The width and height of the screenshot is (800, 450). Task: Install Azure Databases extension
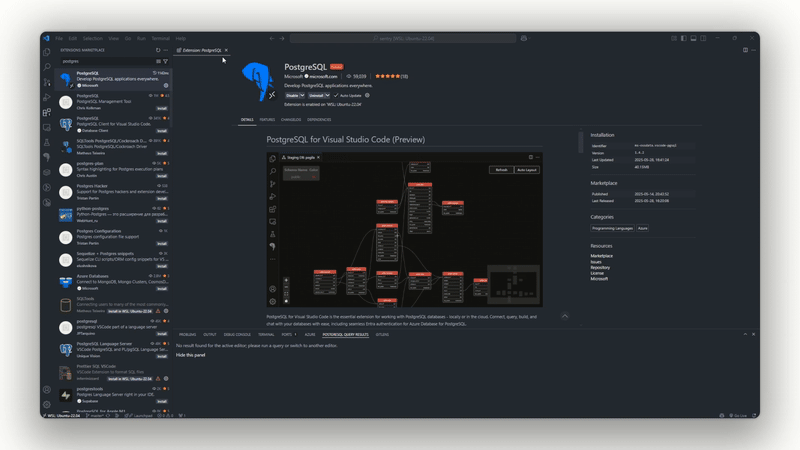pos(162,289)
